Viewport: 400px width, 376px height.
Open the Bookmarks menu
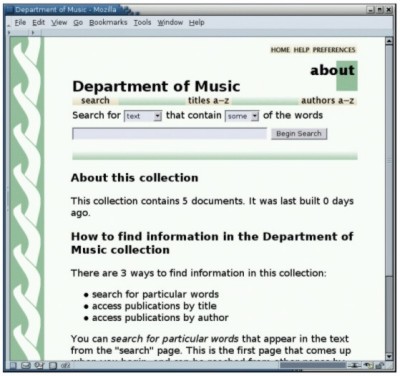[x=108, y=22]
